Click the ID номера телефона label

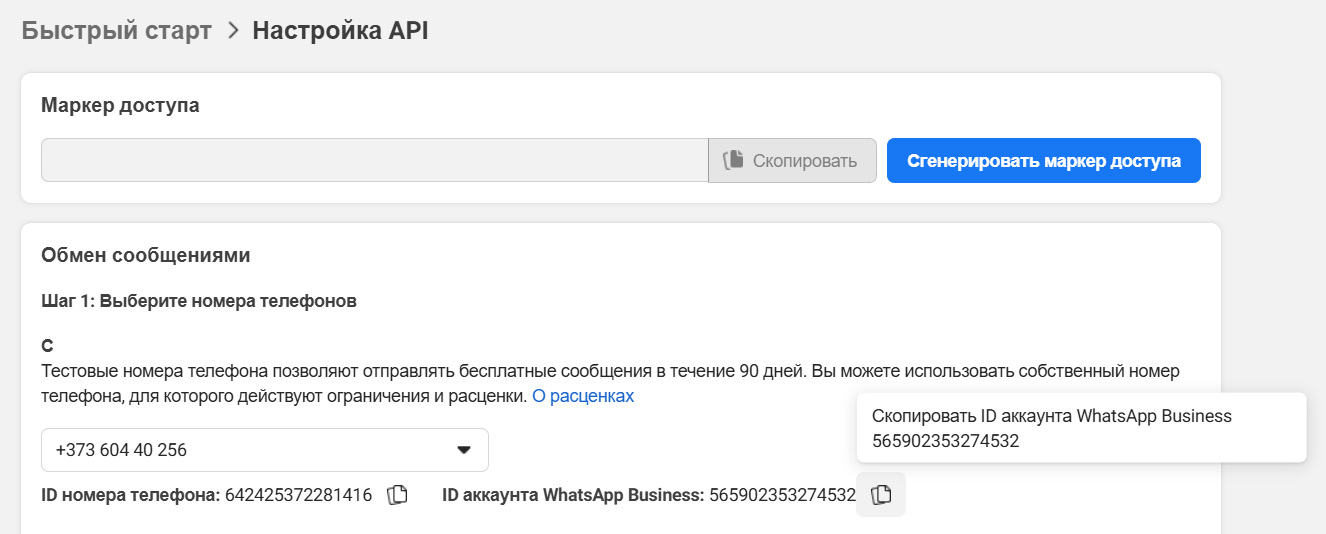131,495
